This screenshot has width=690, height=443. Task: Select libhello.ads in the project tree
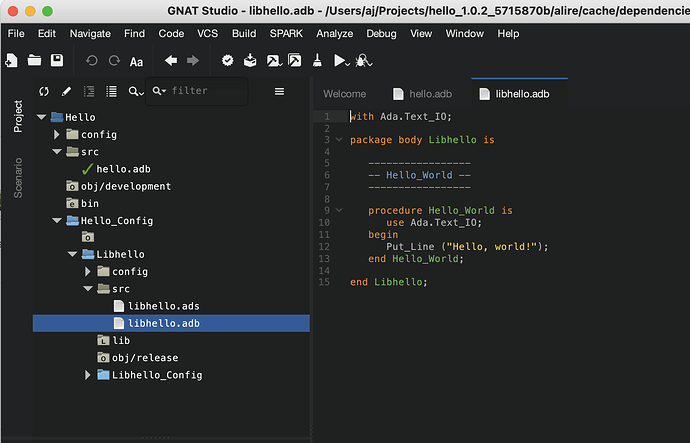[163, 306]
